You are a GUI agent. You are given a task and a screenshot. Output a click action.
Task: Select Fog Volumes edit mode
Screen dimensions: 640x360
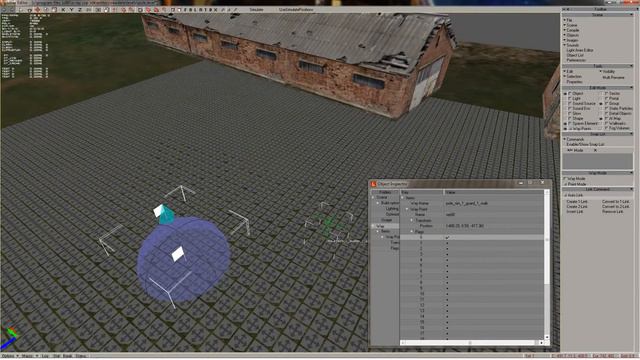pos(617,128)
